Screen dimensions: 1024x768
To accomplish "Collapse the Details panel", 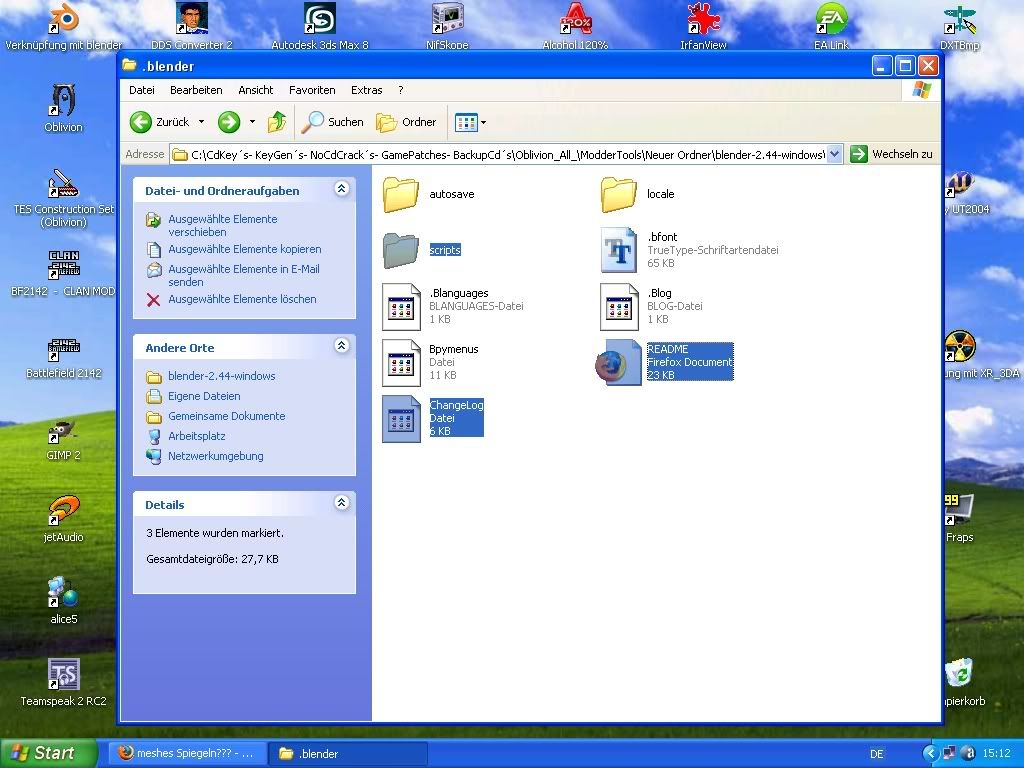I will pos(341,503).
